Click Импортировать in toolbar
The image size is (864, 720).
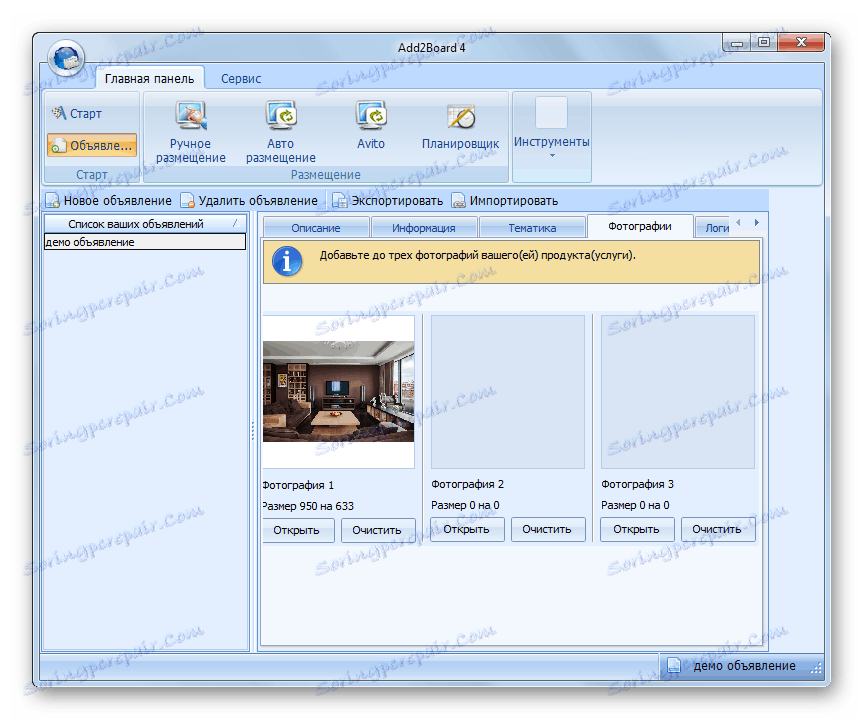coord(505,201)
